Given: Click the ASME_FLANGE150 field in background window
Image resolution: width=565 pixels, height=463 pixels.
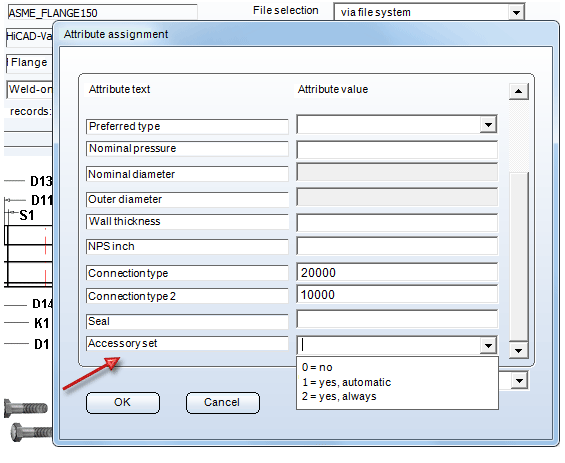Looking at the screenshot, I should click(102, 13).
